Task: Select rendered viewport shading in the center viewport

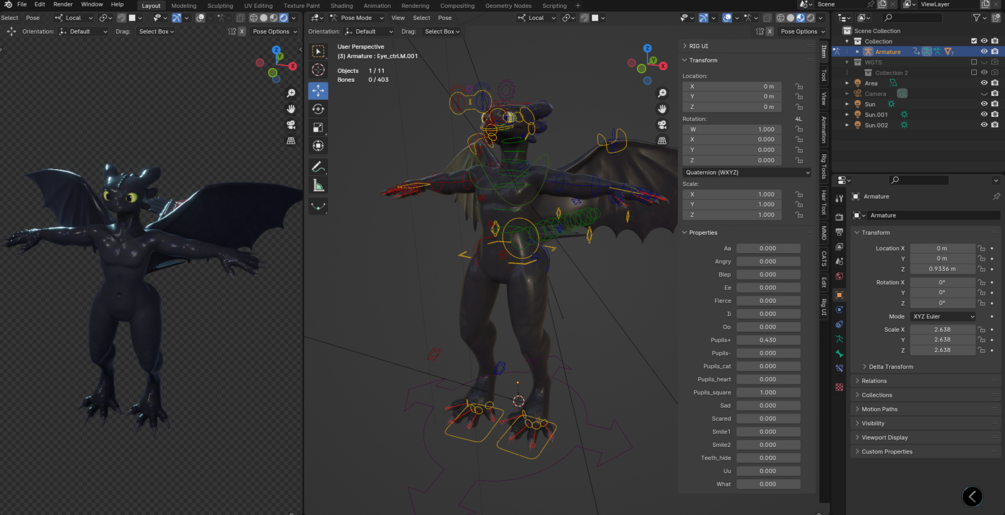Action: [811, 18]
